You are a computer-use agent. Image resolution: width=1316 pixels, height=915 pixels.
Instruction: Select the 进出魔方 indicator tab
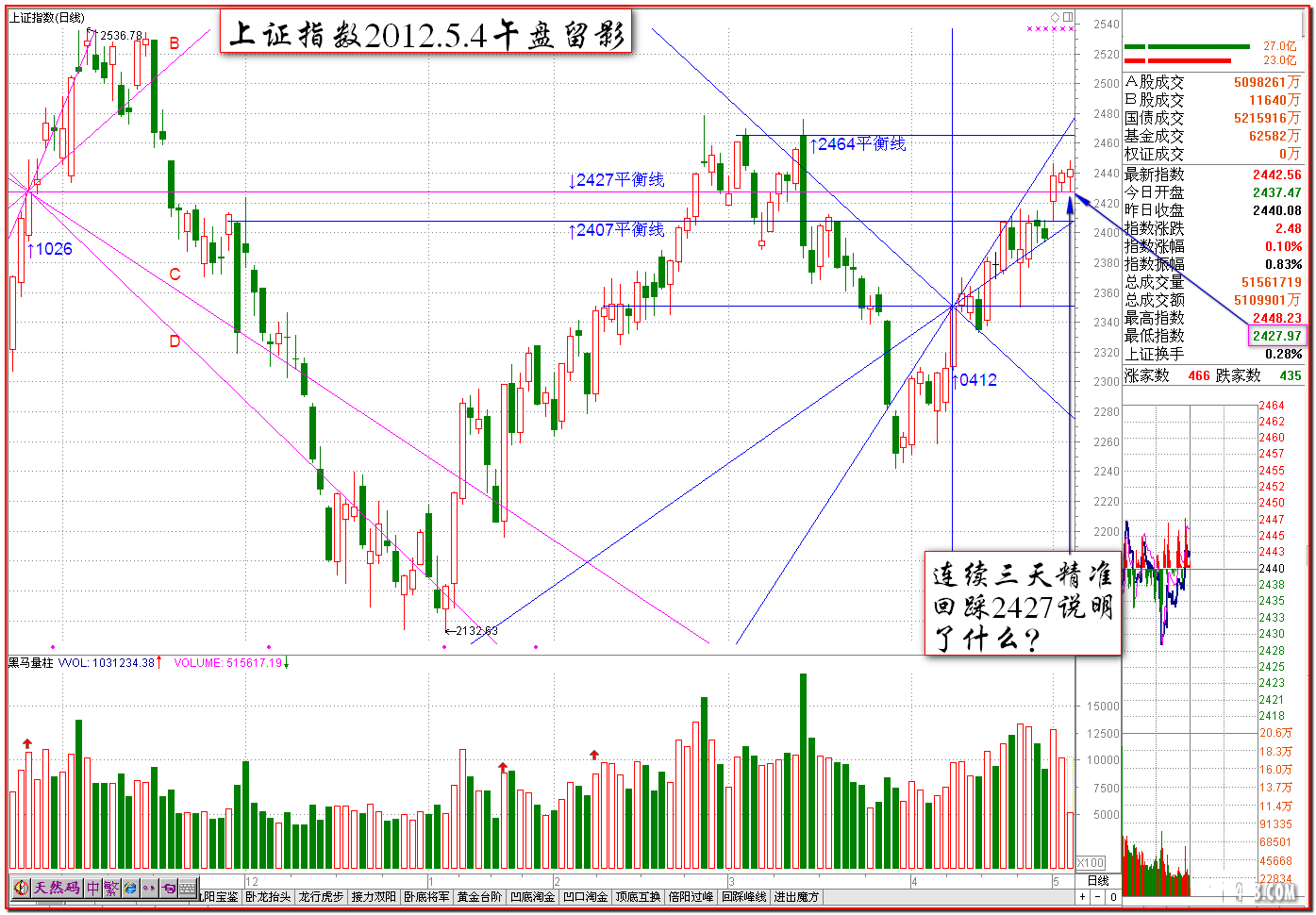point(796,896)
